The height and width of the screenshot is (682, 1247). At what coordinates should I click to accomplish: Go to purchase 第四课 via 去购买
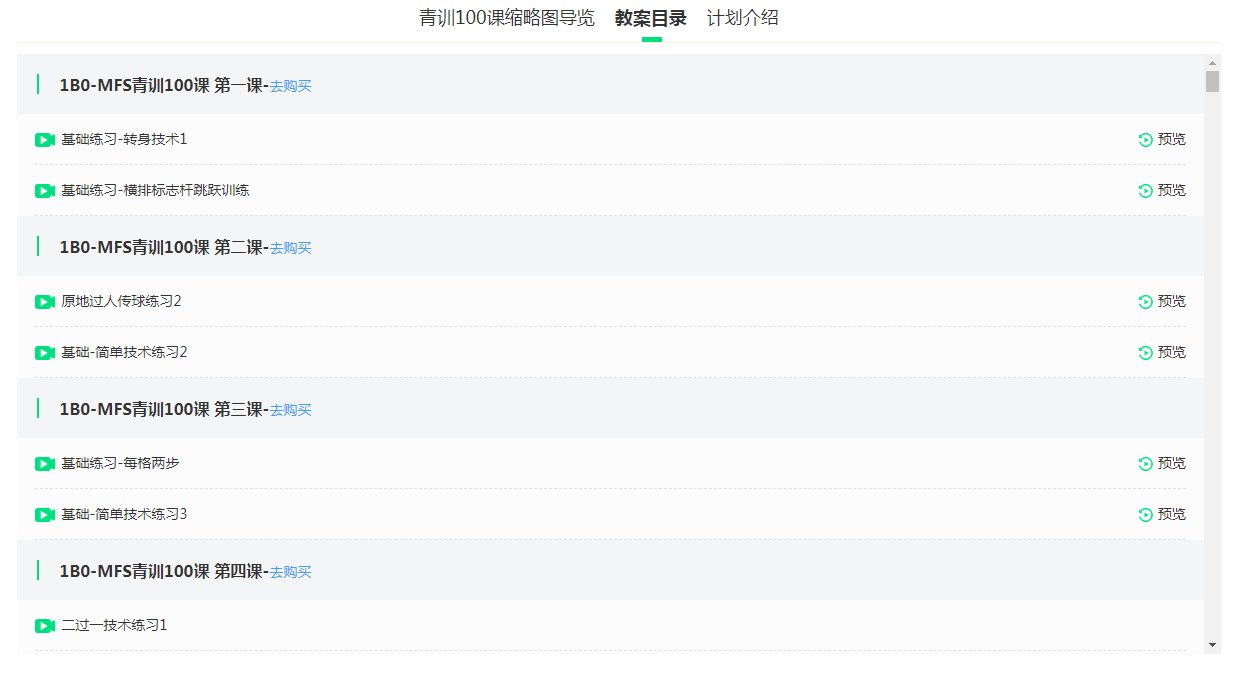tap(291, 573)
